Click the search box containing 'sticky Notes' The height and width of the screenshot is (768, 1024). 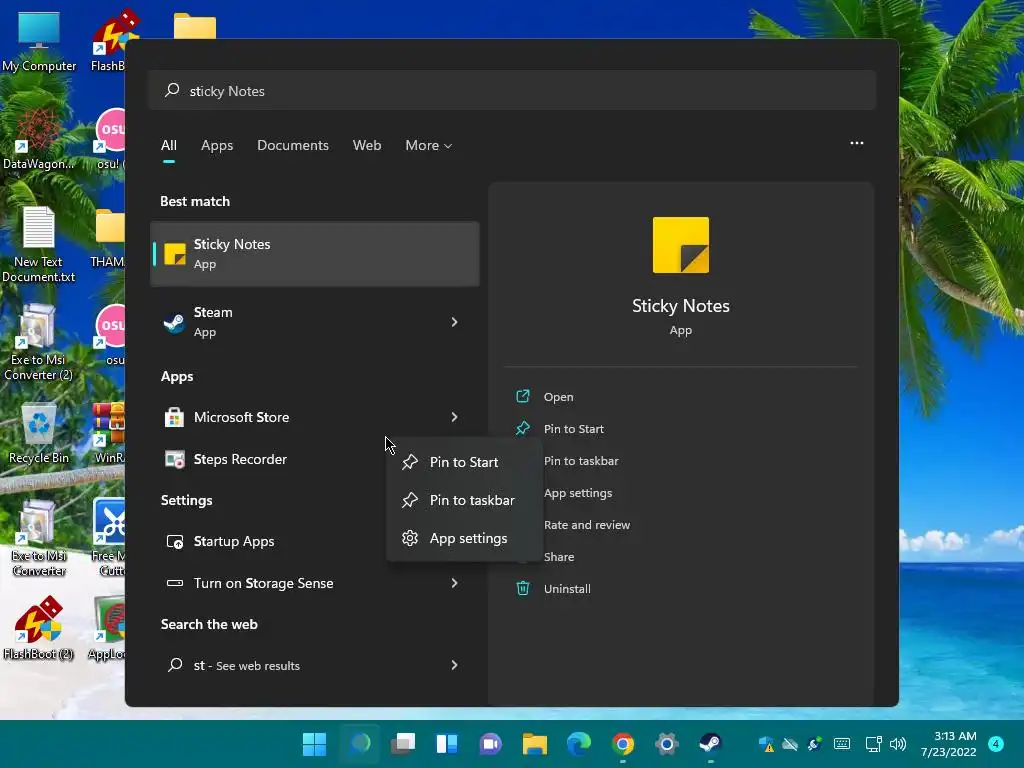coord(513,91)
